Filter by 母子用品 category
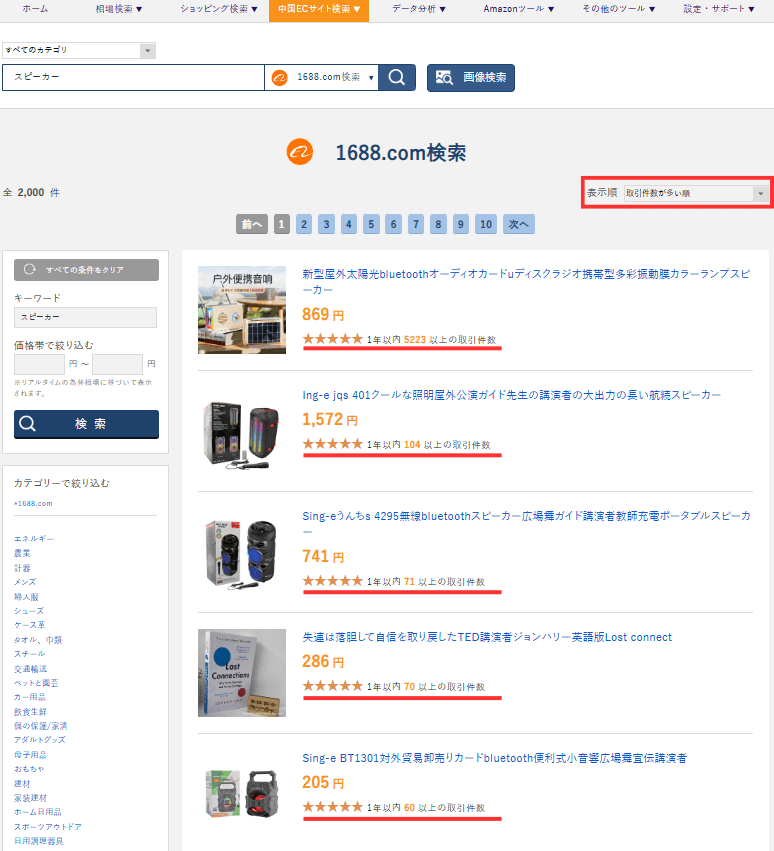774x851 pixels. (30, 754)
